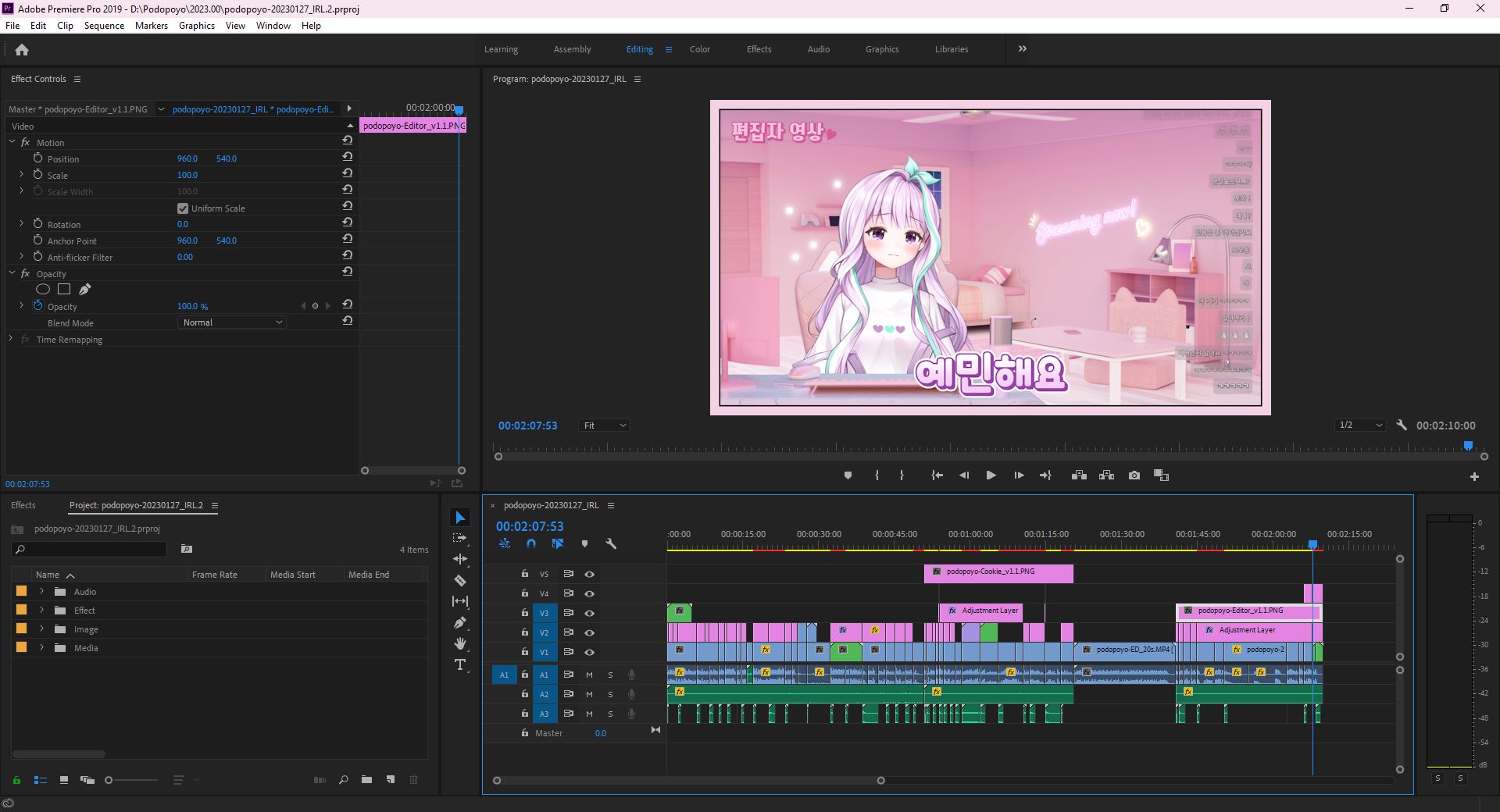This screenshot has width=1500, height=812.
Task: Open Blend Mode dropdown
Action: point(232,322)
